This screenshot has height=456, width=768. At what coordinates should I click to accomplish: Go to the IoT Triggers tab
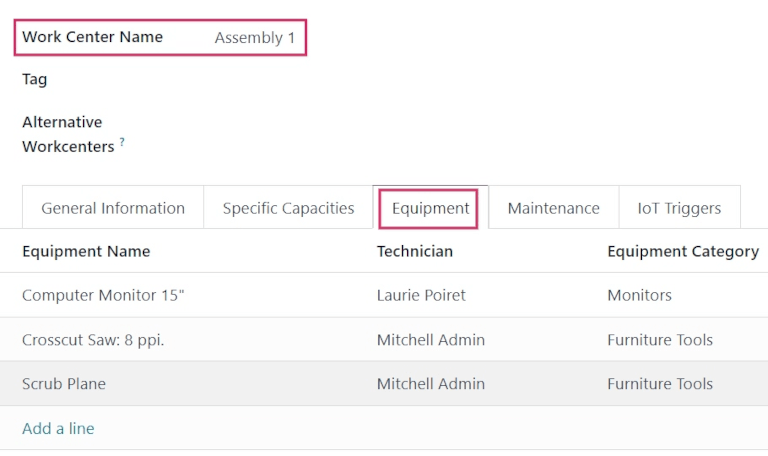[679, 208]
